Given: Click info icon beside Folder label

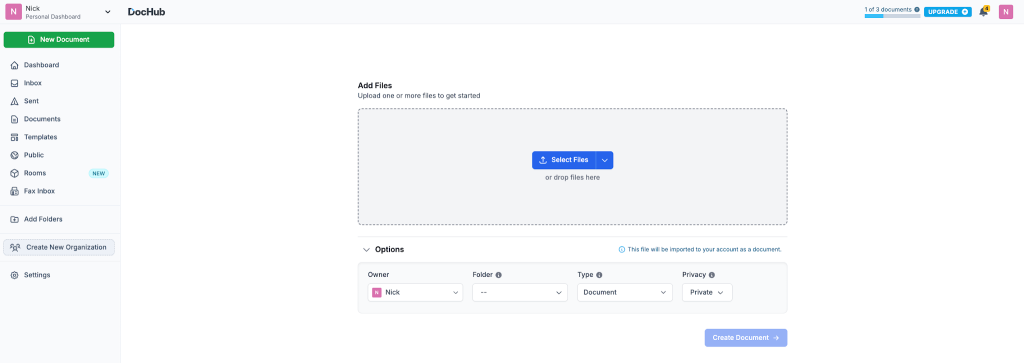Looking at the screenshot, I should click(x=498, y=276).
